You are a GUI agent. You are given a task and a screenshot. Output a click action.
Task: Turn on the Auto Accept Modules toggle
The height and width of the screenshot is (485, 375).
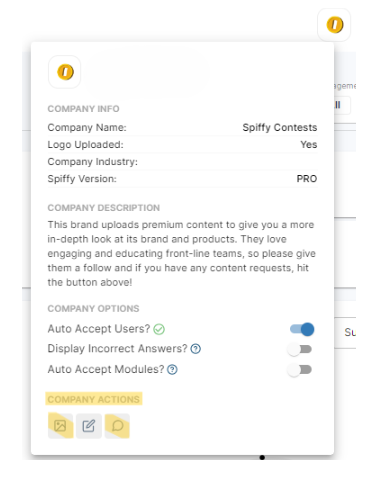(x=300, y=370)
